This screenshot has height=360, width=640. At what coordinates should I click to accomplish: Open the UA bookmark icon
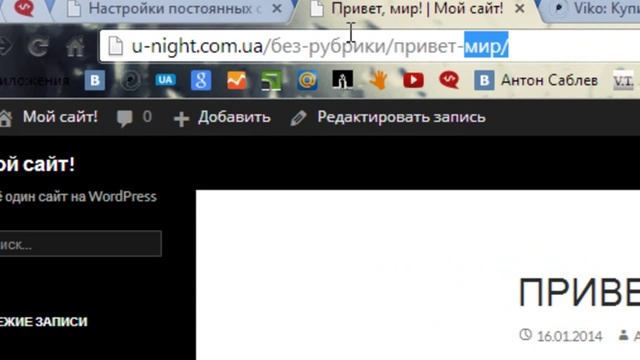point(165,80)
